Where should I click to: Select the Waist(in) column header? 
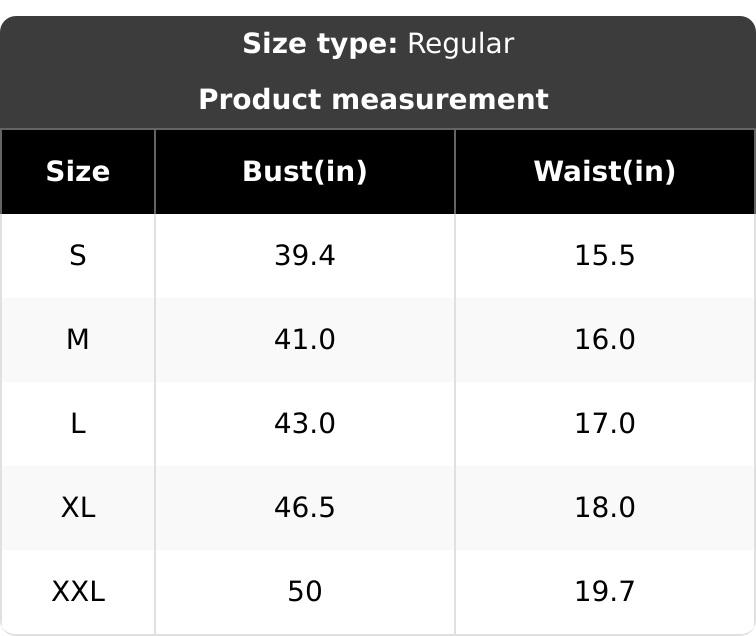(x=604, y=172)
